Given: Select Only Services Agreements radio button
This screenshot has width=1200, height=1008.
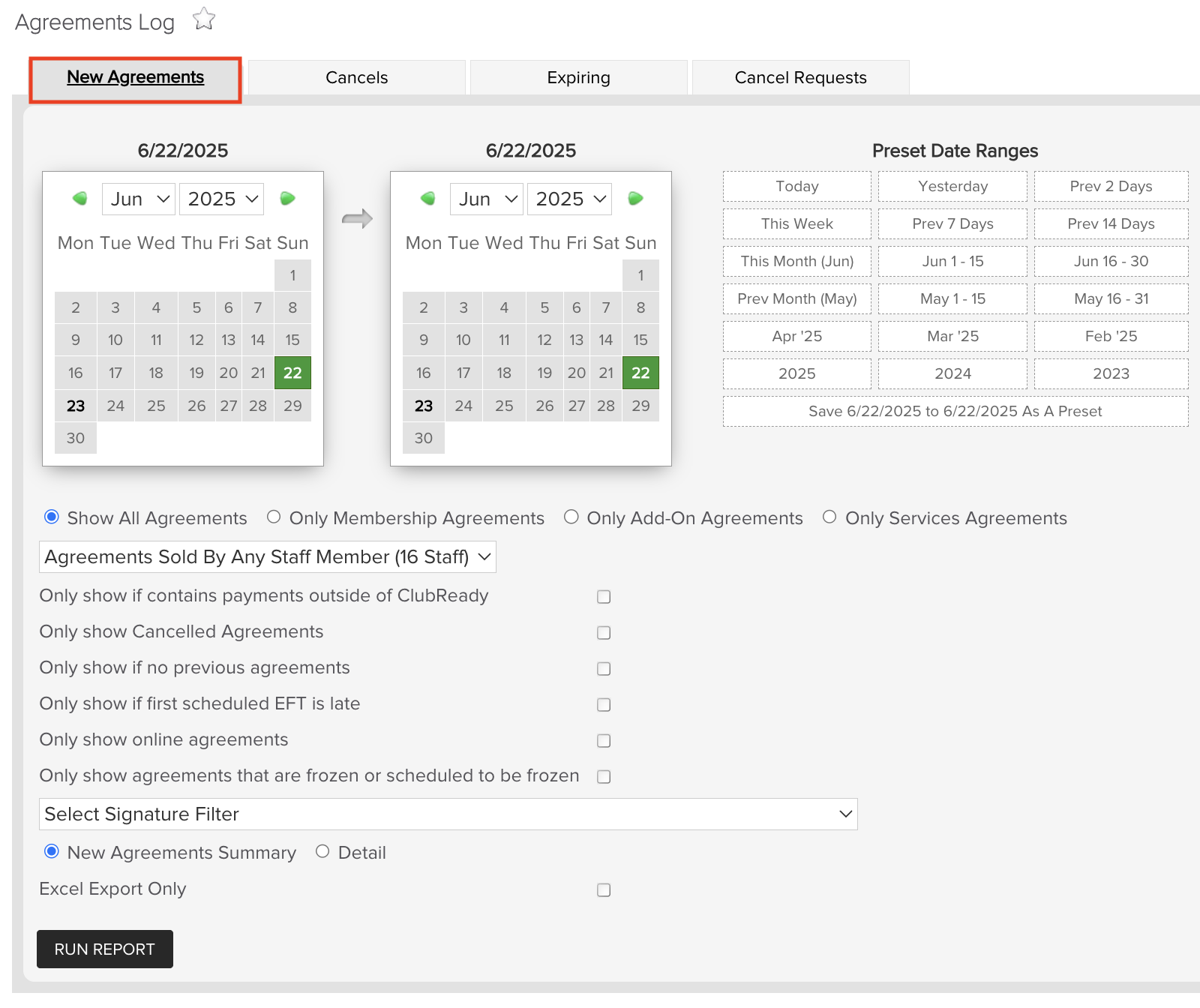Looking at the screenshot, I should [829, 517].
